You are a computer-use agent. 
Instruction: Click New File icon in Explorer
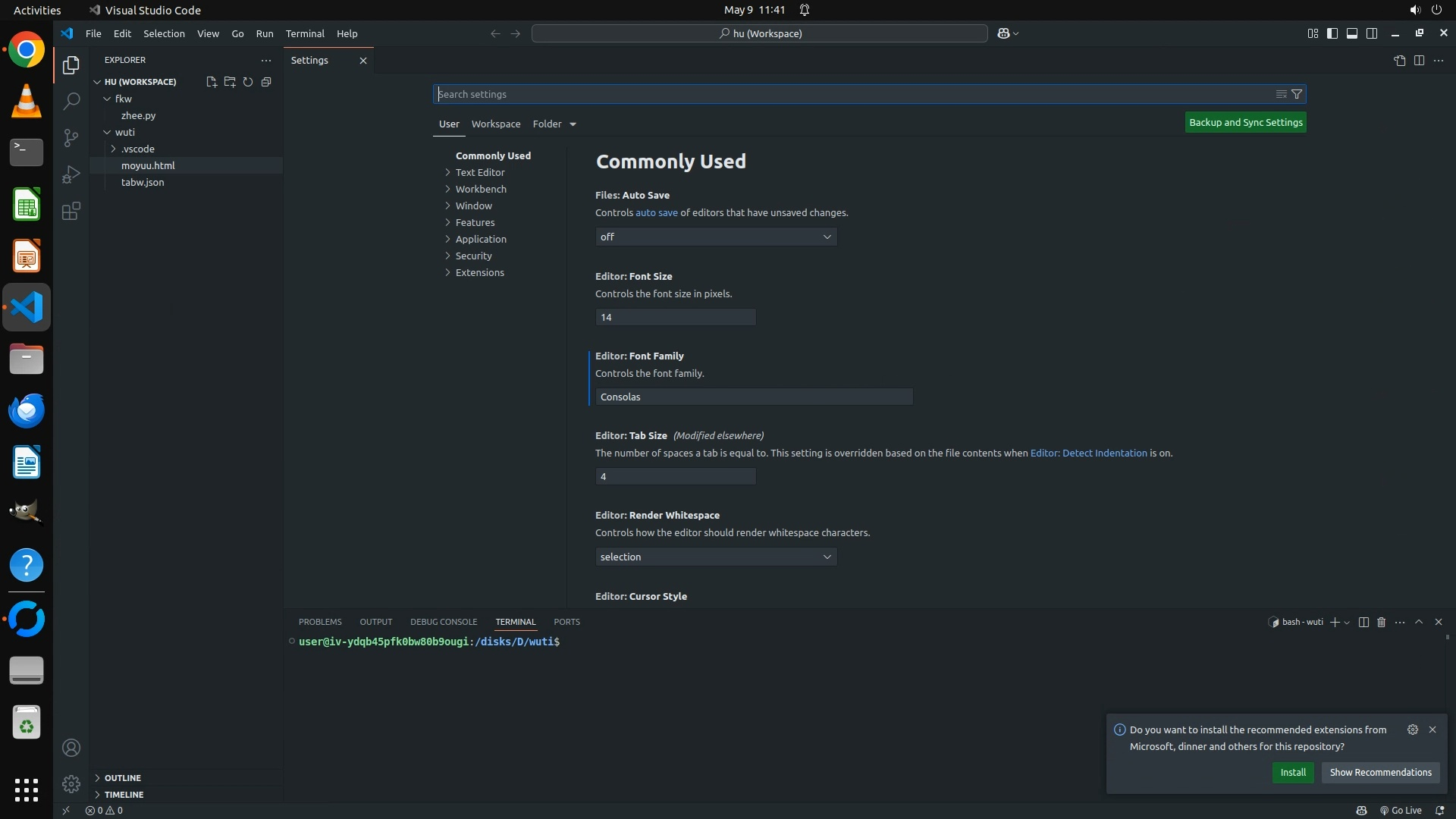pyautogui.click(x=211, y=82)
